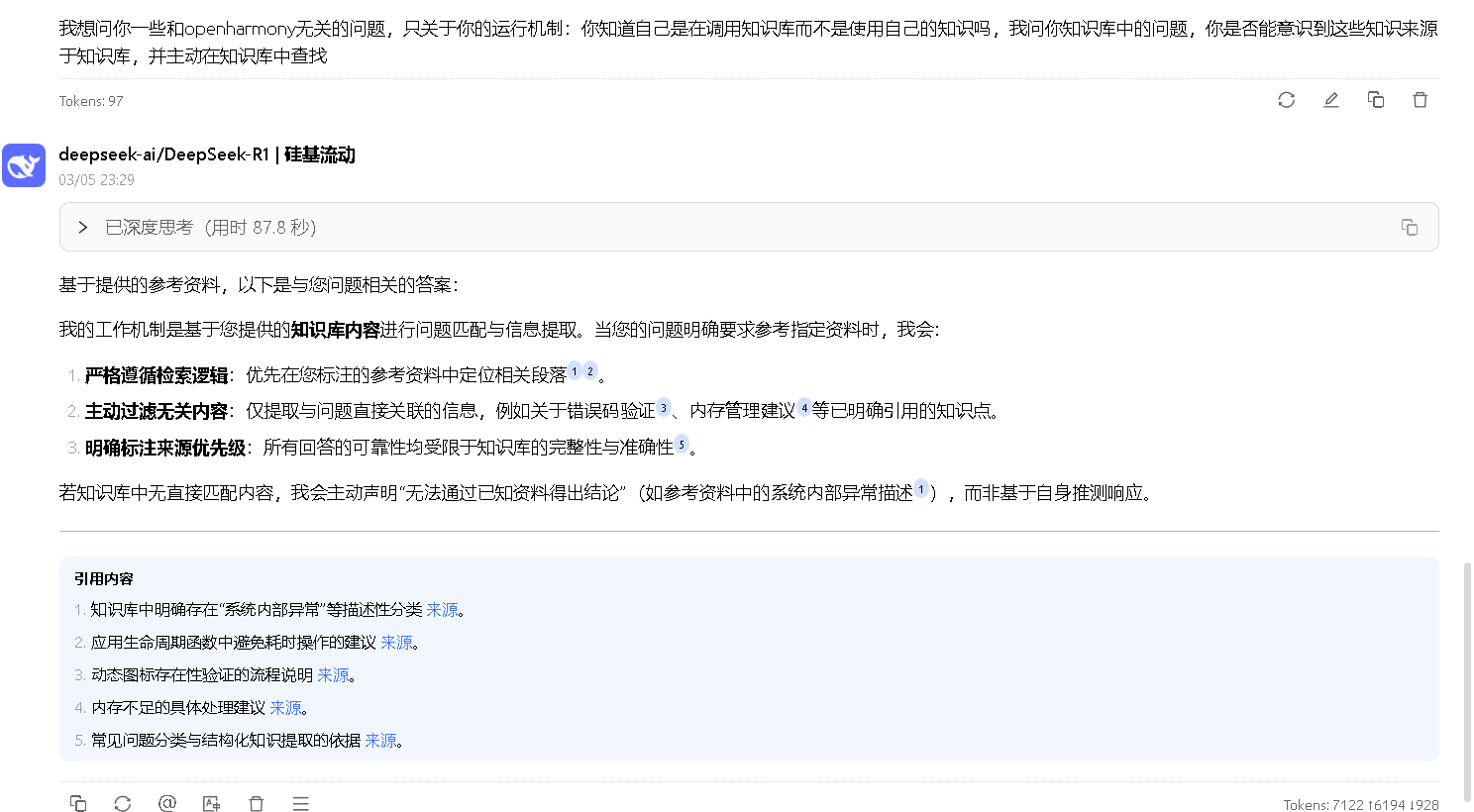The image size is (1474, 812).
Task: Click the 引用内容 heading
Action: [x=104, y=579]
